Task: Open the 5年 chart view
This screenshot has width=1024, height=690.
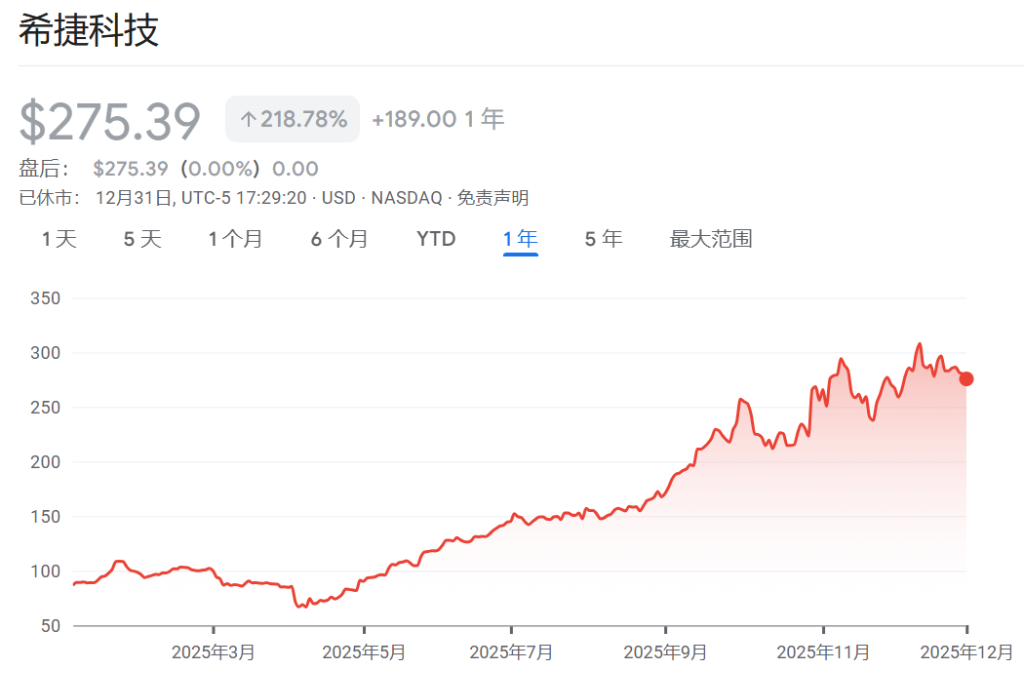Action: (603, 239)
